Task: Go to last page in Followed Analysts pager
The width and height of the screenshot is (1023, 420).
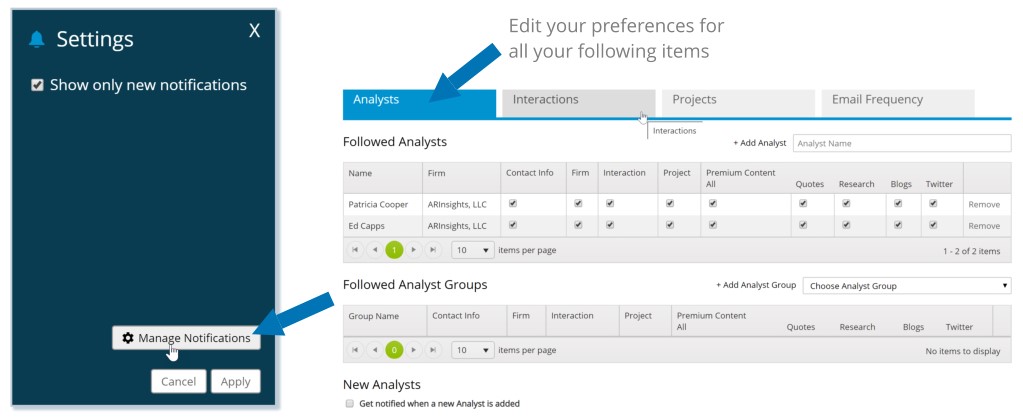Action: pyautogui.click(x=433, y=250)
